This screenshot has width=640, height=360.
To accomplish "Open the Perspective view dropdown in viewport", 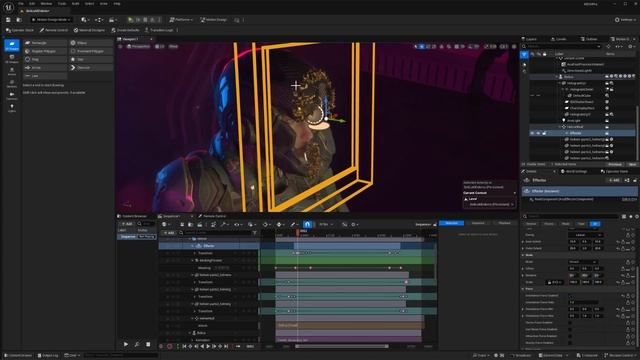I will click(x=138, y=47).
